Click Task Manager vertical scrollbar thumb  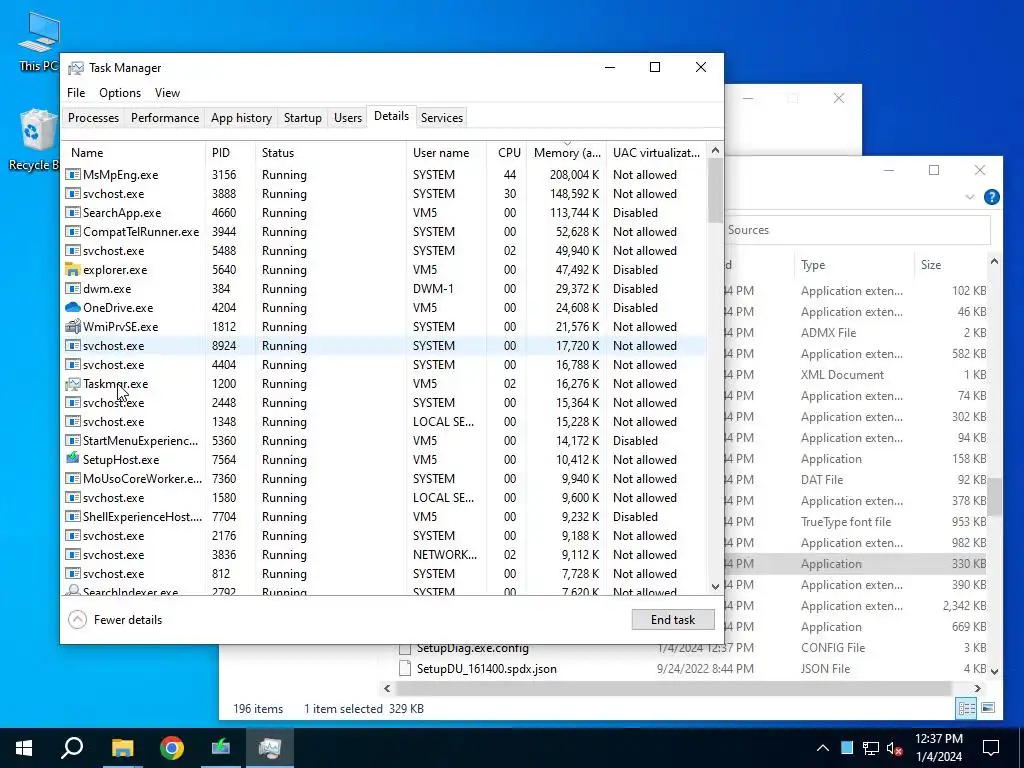coord(715,189)
